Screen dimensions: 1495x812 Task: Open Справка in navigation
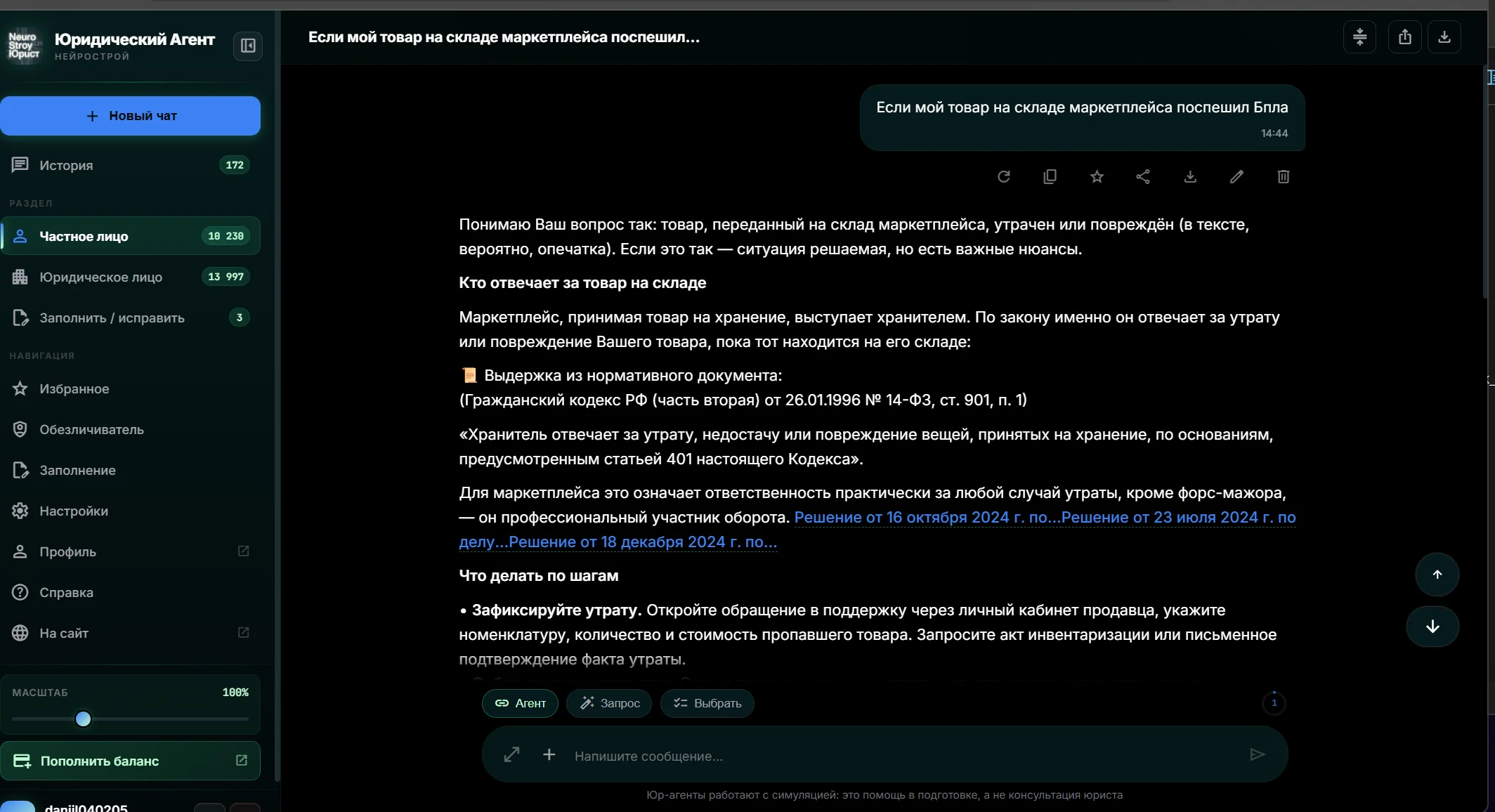pos(131,592)
